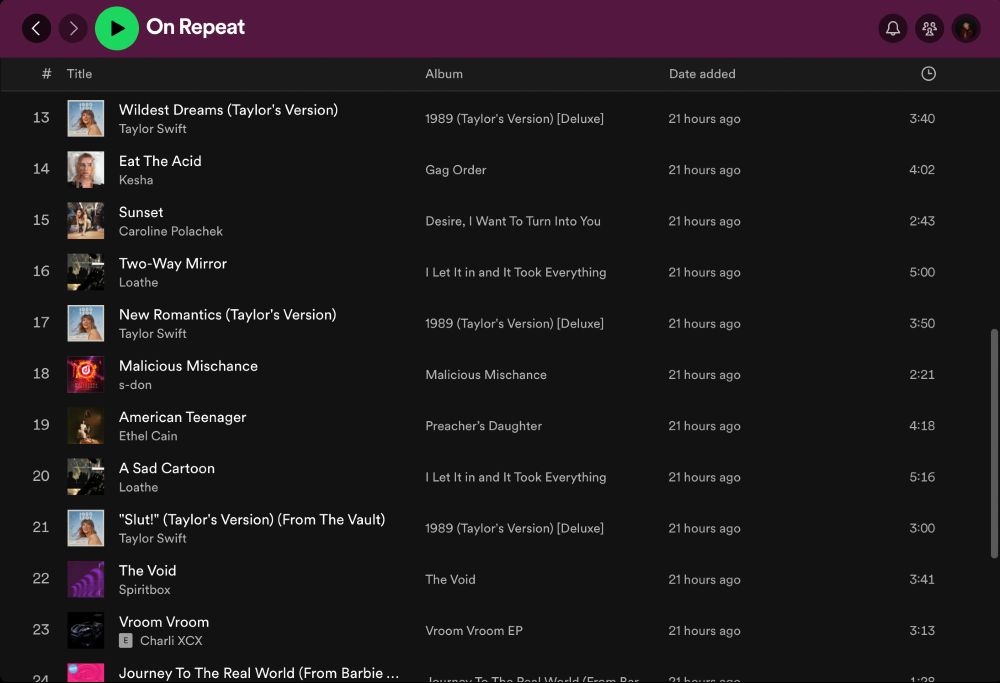Go to artist Charli XCX

[171, 641]
